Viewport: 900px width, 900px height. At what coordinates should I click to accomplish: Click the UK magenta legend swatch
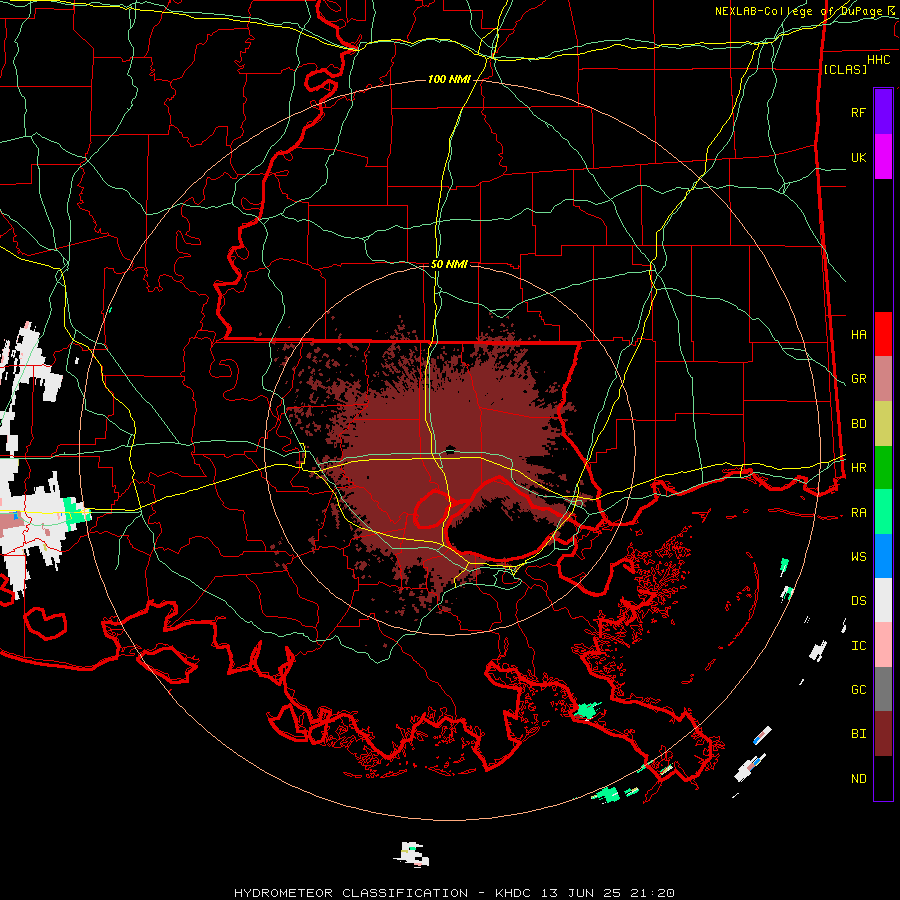click(883, 157)
